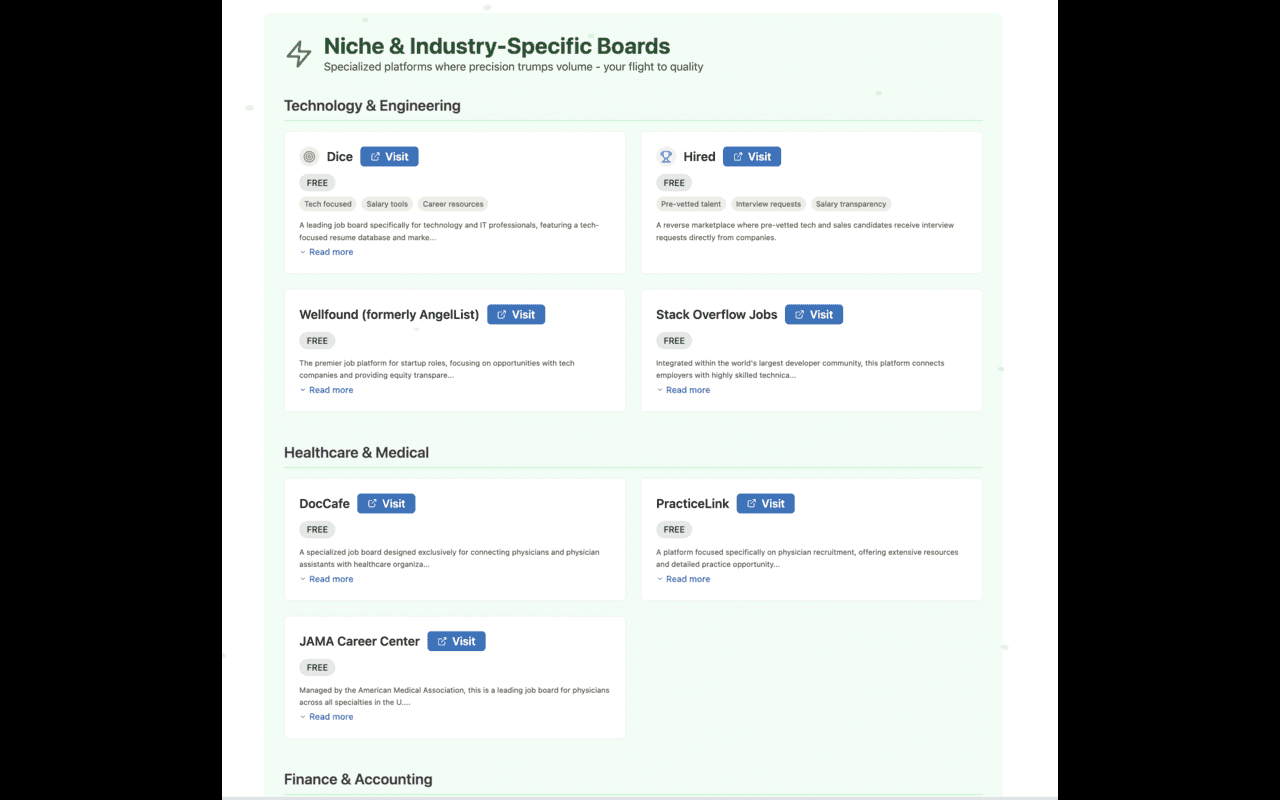1280x800 pixels.
Task: Click Visit for Wellfound (formerly AngelList)
Action: click(x=516, y=315)
